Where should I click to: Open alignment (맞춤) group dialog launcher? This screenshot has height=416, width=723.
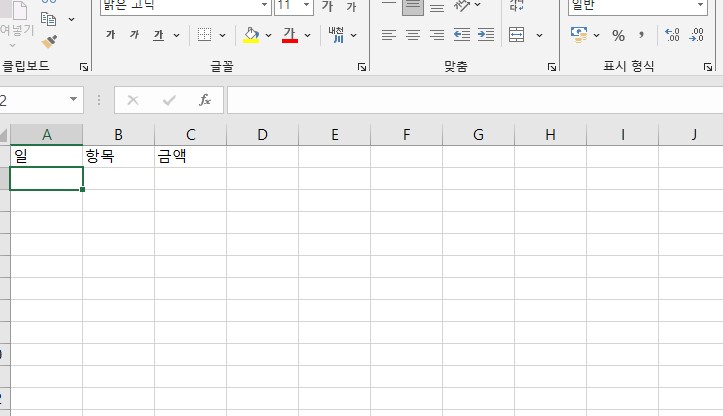point(552,67)
